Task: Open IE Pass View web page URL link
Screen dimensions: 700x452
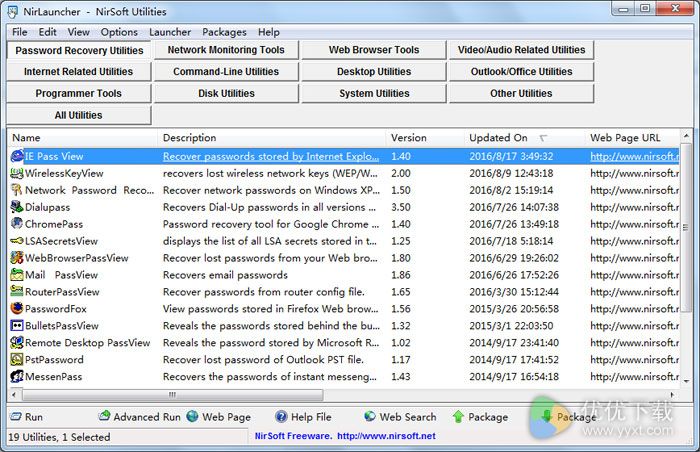Action: click(634, 156)
